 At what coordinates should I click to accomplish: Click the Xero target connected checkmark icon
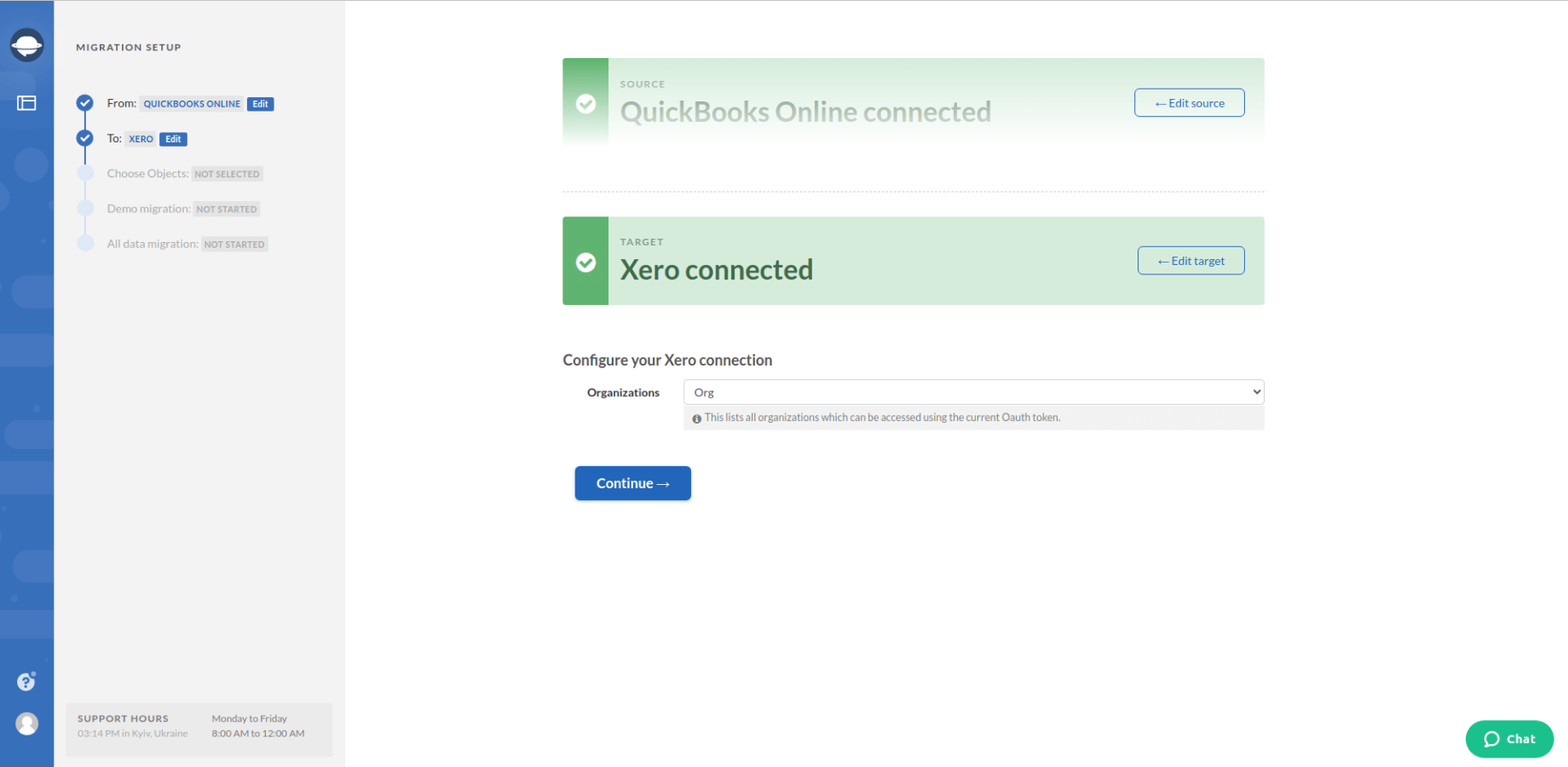(x=585, y=262)
